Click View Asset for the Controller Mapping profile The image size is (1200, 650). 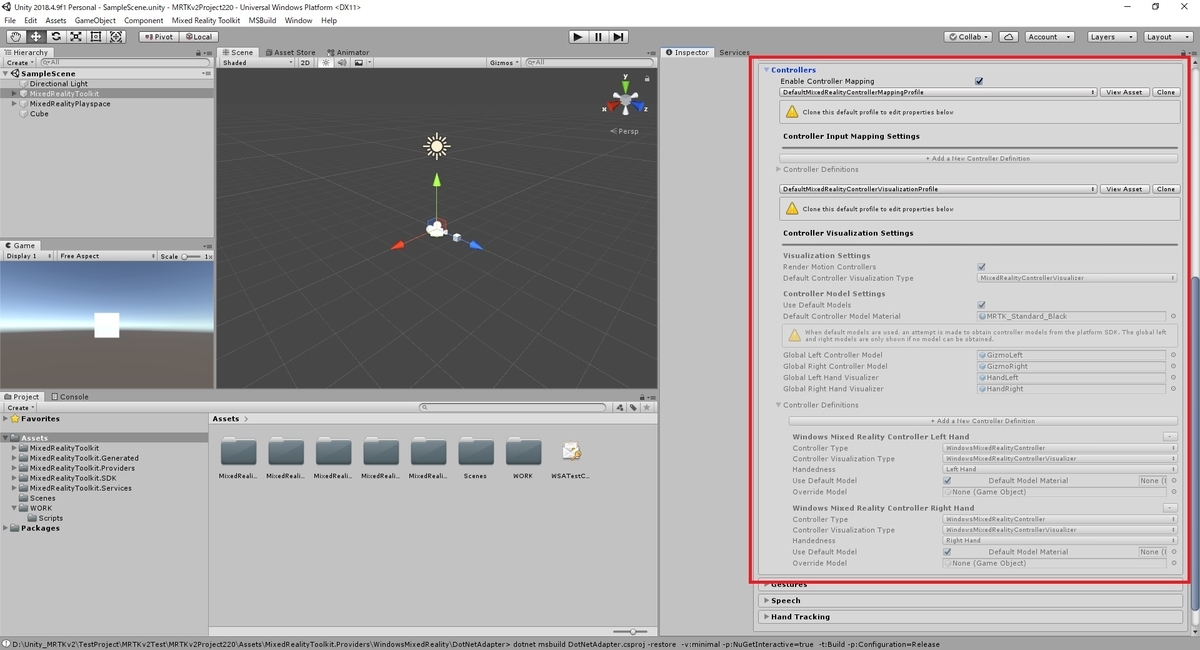1125,92
